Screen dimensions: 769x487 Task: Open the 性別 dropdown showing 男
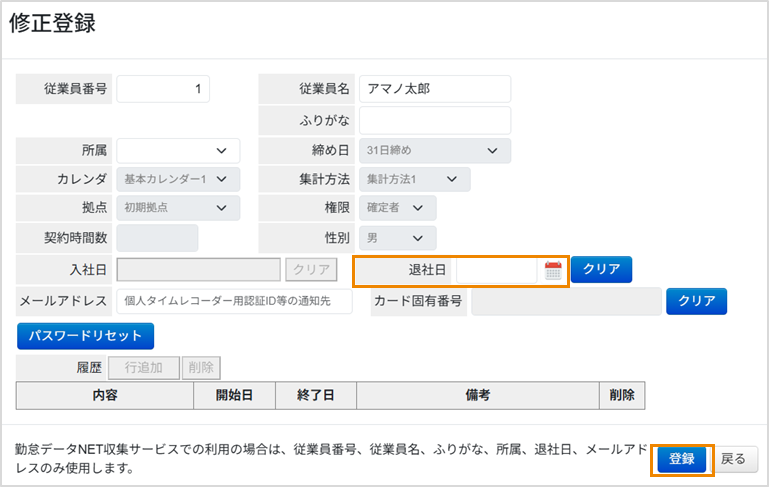point(397,238)
